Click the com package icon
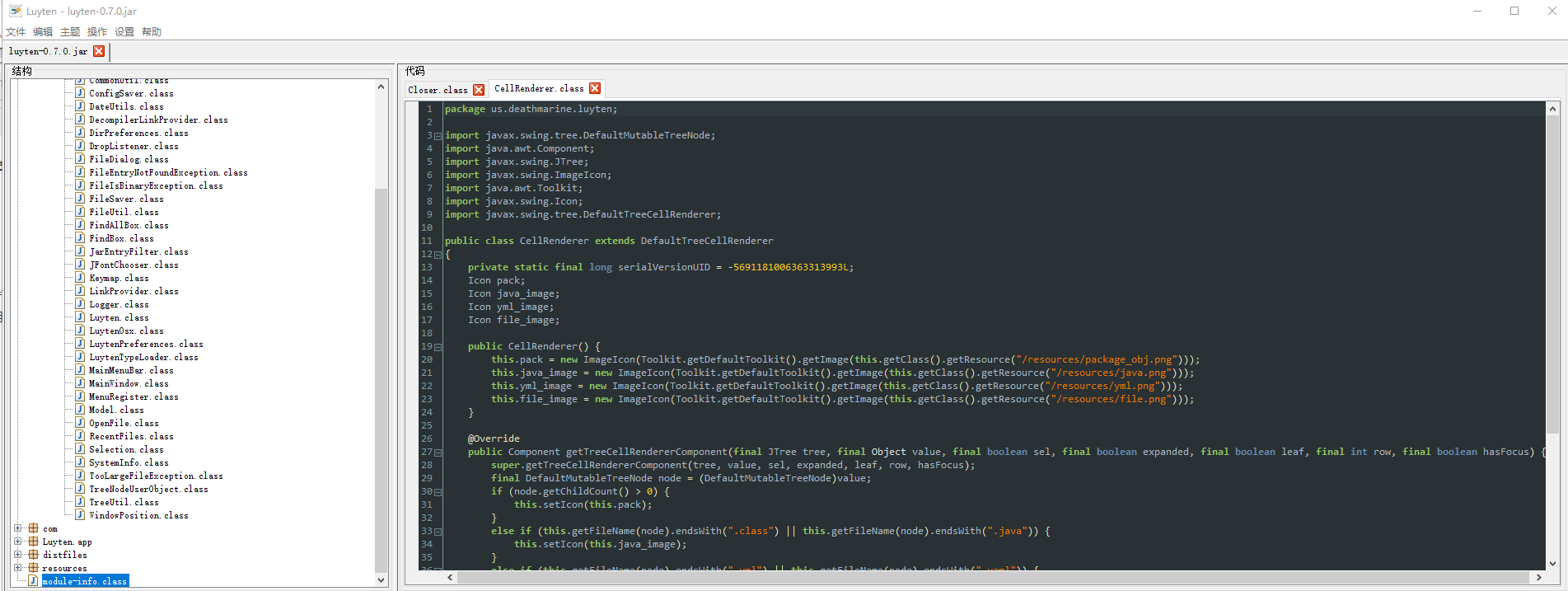The height and width of the screenshot is (591, 1568). (x=33, y=528)
